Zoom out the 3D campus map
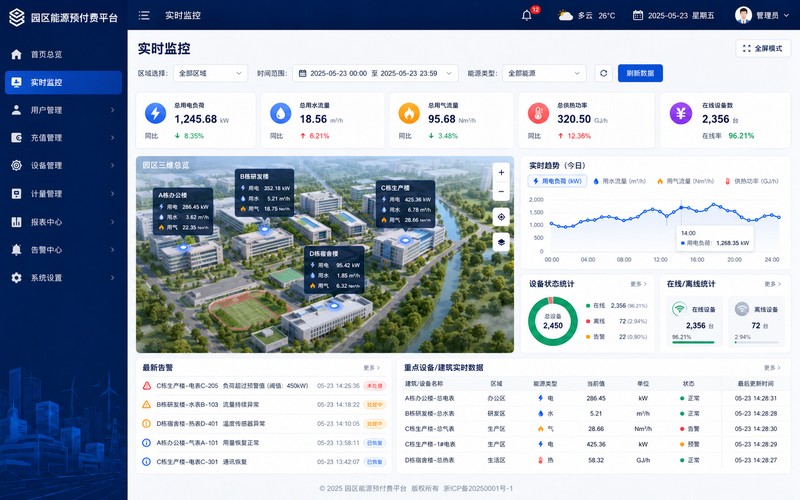This screenshot has width=800, height=500. [x=501, y=192]
